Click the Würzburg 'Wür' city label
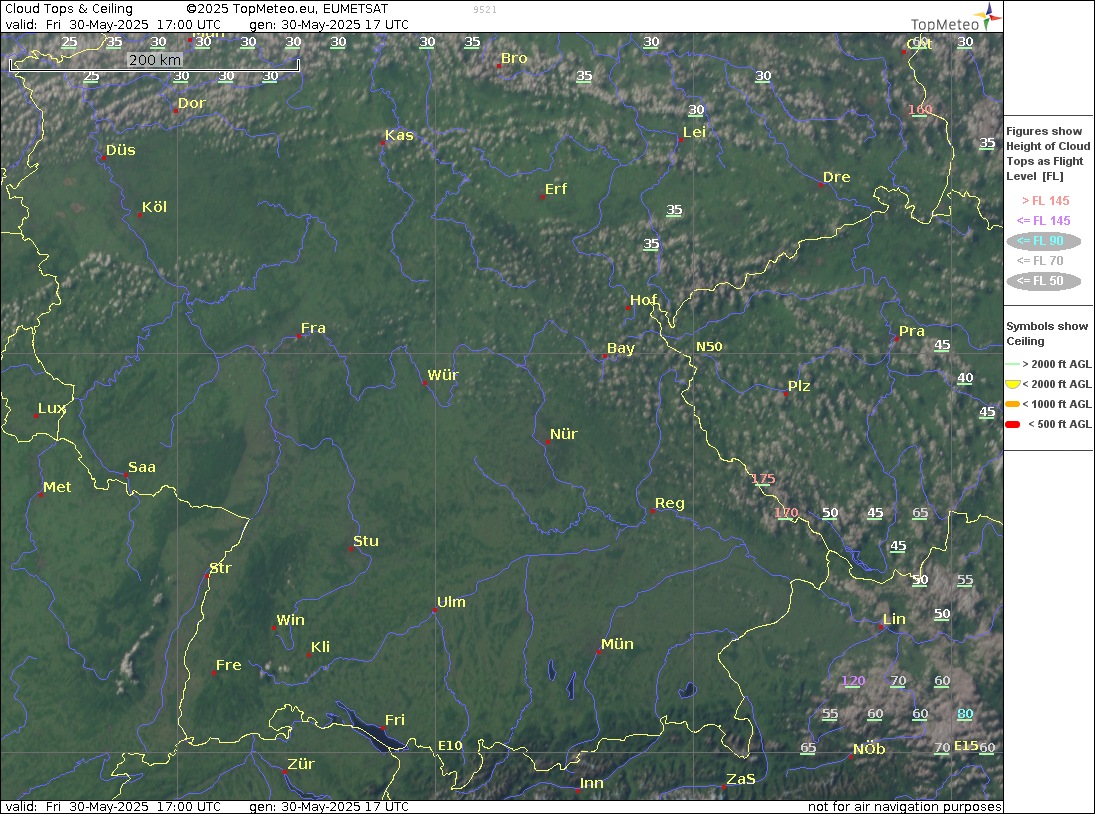Screen dimensions: 1095x814 pyautogui.click(x=443, y=375)
